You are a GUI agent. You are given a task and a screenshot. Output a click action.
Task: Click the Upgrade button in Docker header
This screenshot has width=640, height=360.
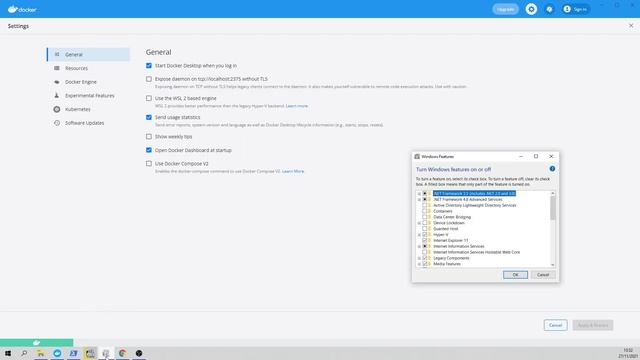click(x=505, y=9)
